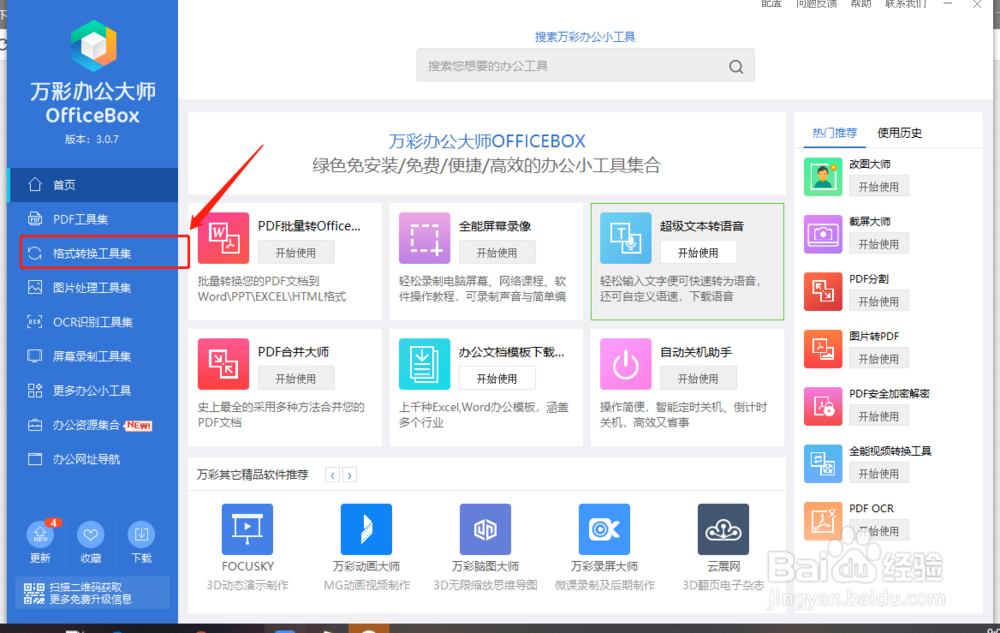Start using 办公文档模板下载
Viewport: 1000px width, 633px height.
tap(497, 379)
